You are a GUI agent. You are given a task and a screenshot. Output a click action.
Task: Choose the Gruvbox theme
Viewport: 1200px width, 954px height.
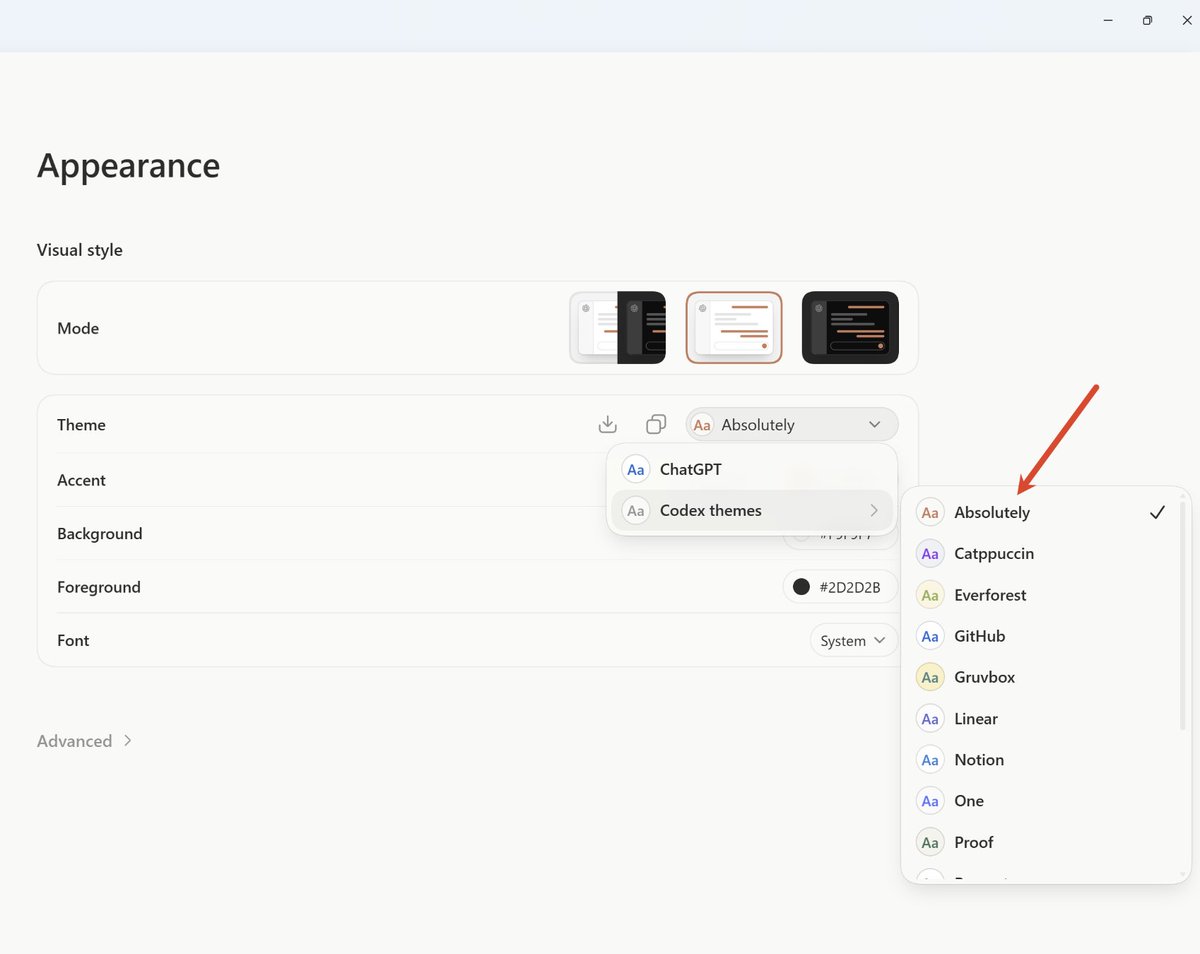[1042, 677]
